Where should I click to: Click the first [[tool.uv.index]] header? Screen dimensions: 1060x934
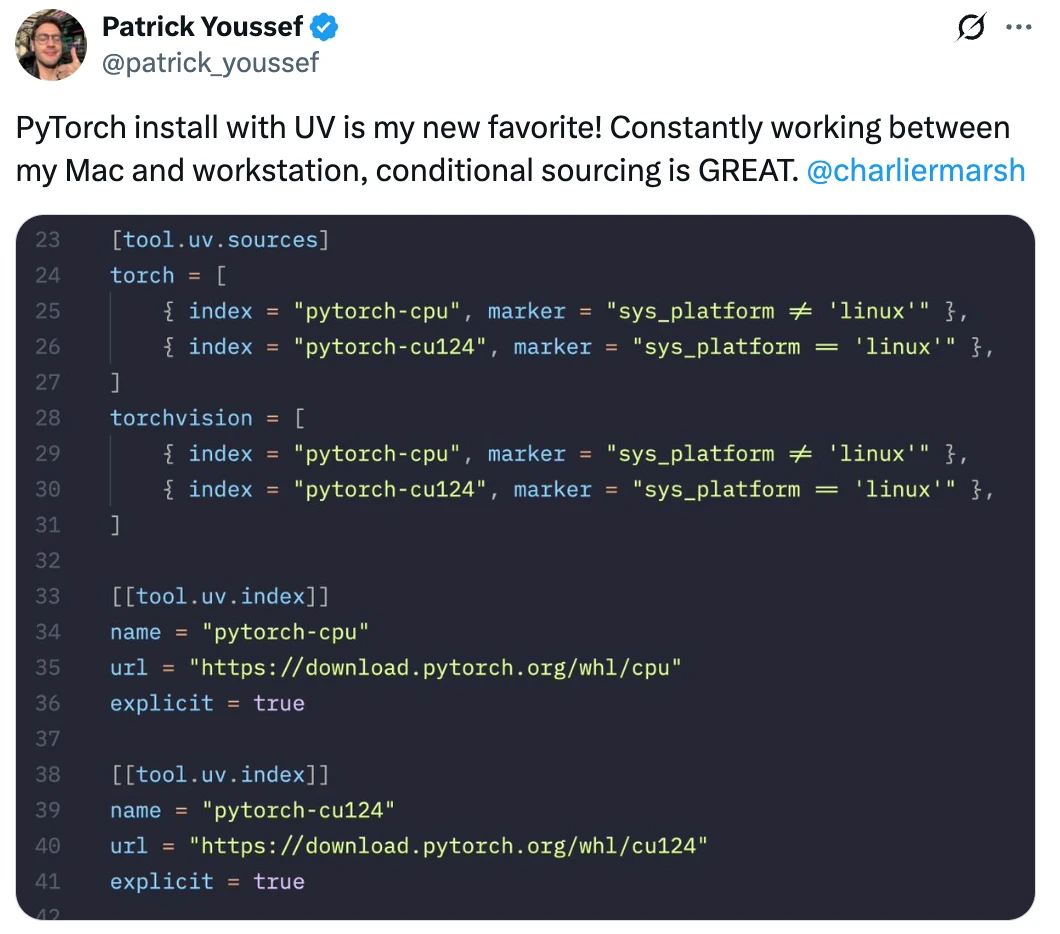220,597
